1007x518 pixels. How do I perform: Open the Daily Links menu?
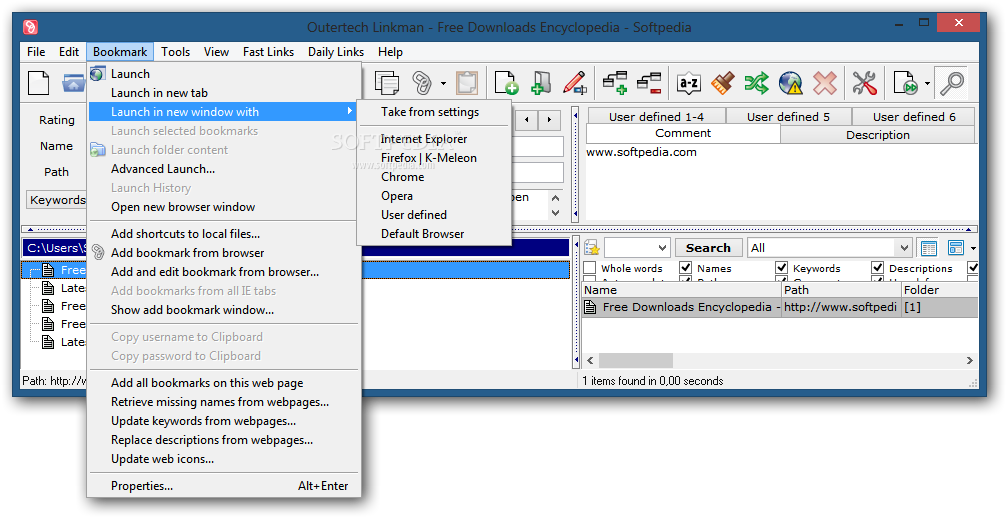coord(336,52)
